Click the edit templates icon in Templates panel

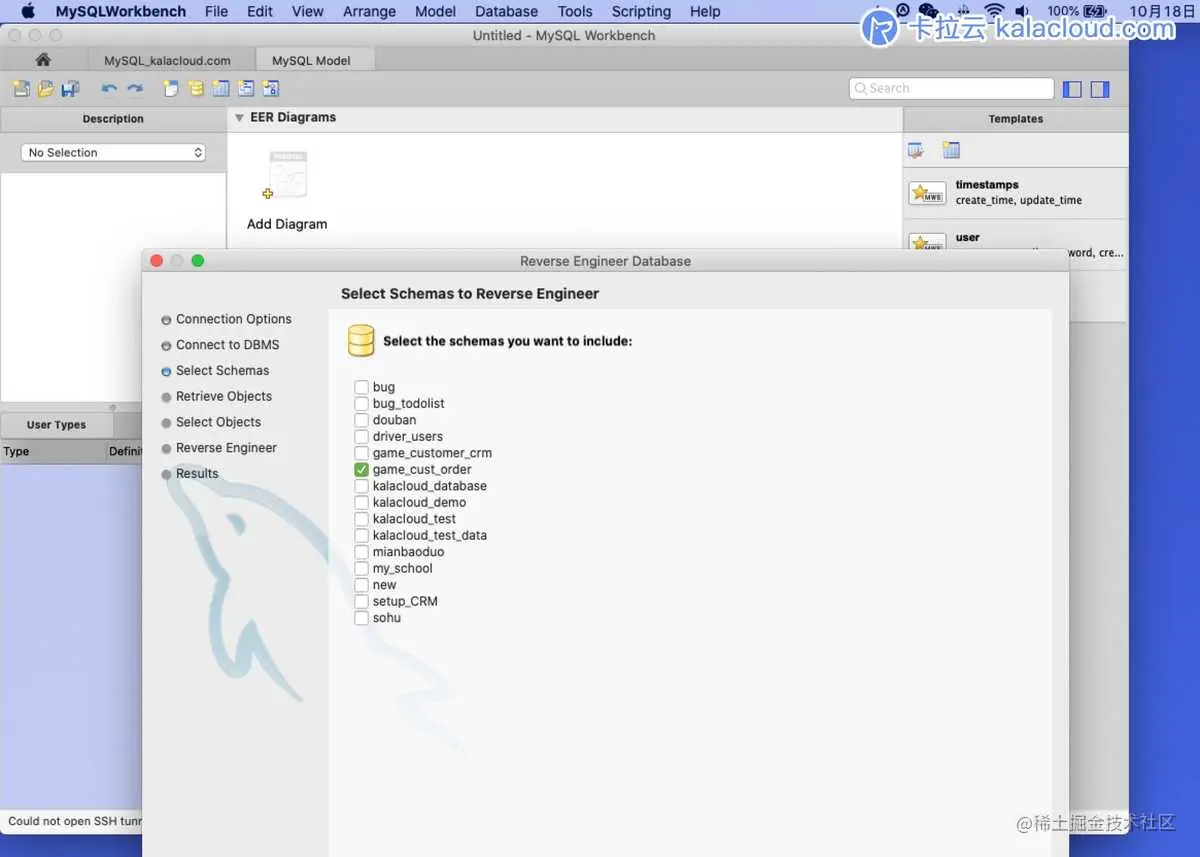[915, 150]
